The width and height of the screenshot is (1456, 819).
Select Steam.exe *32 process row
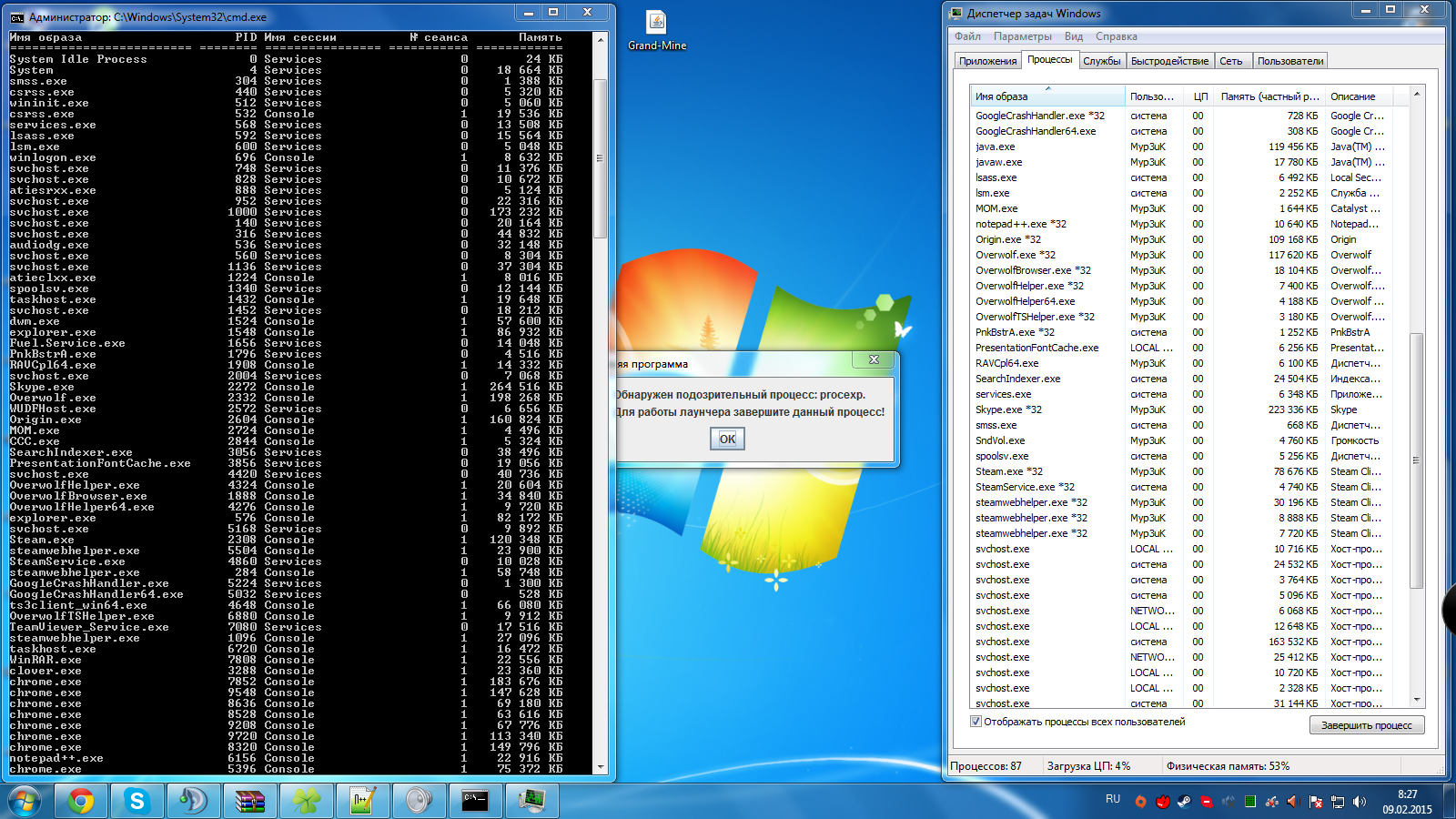1189,471
